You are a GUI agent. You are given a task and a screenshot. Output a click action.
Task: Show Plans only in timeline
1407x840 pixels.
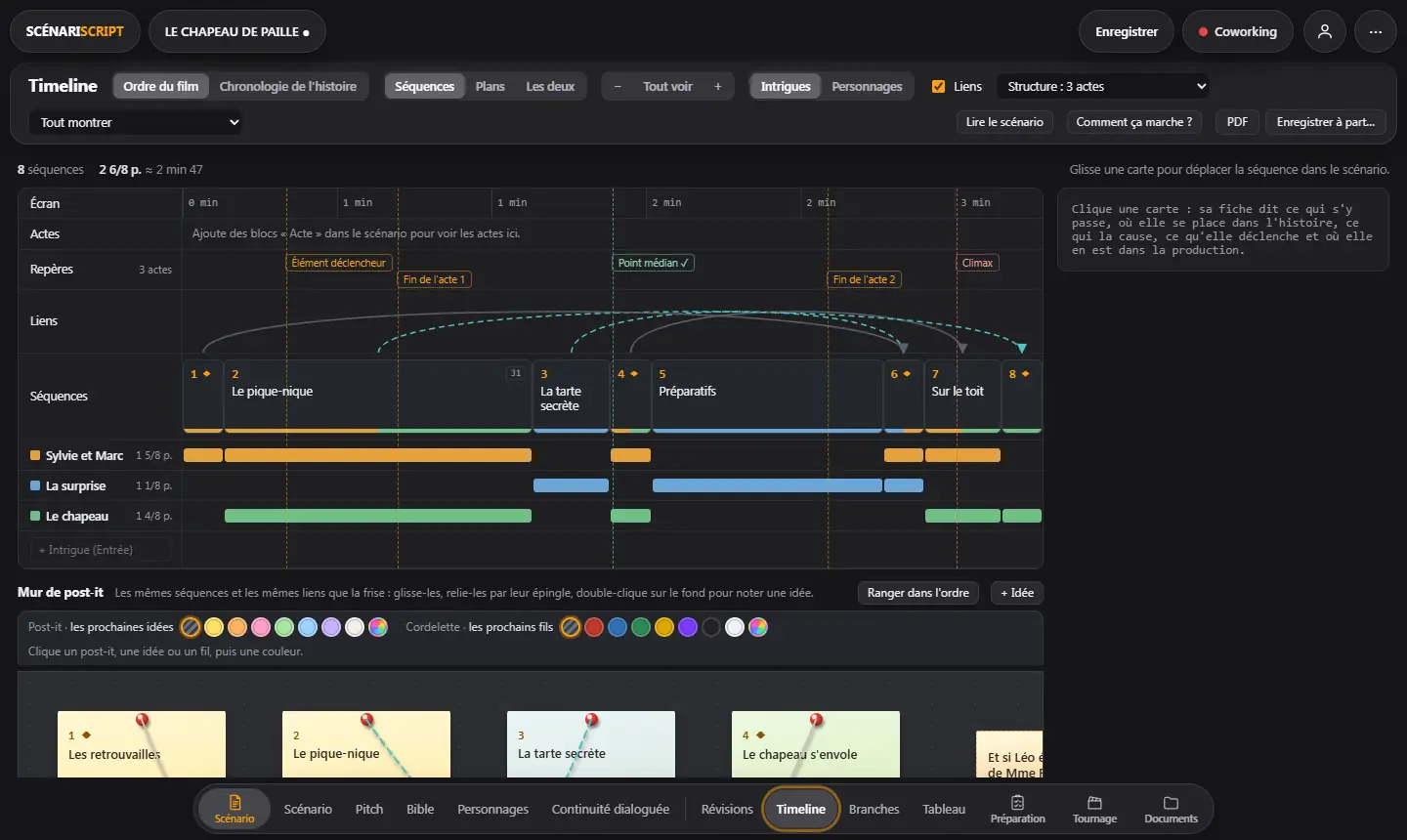pyautogui.click(x=490, y=86)
